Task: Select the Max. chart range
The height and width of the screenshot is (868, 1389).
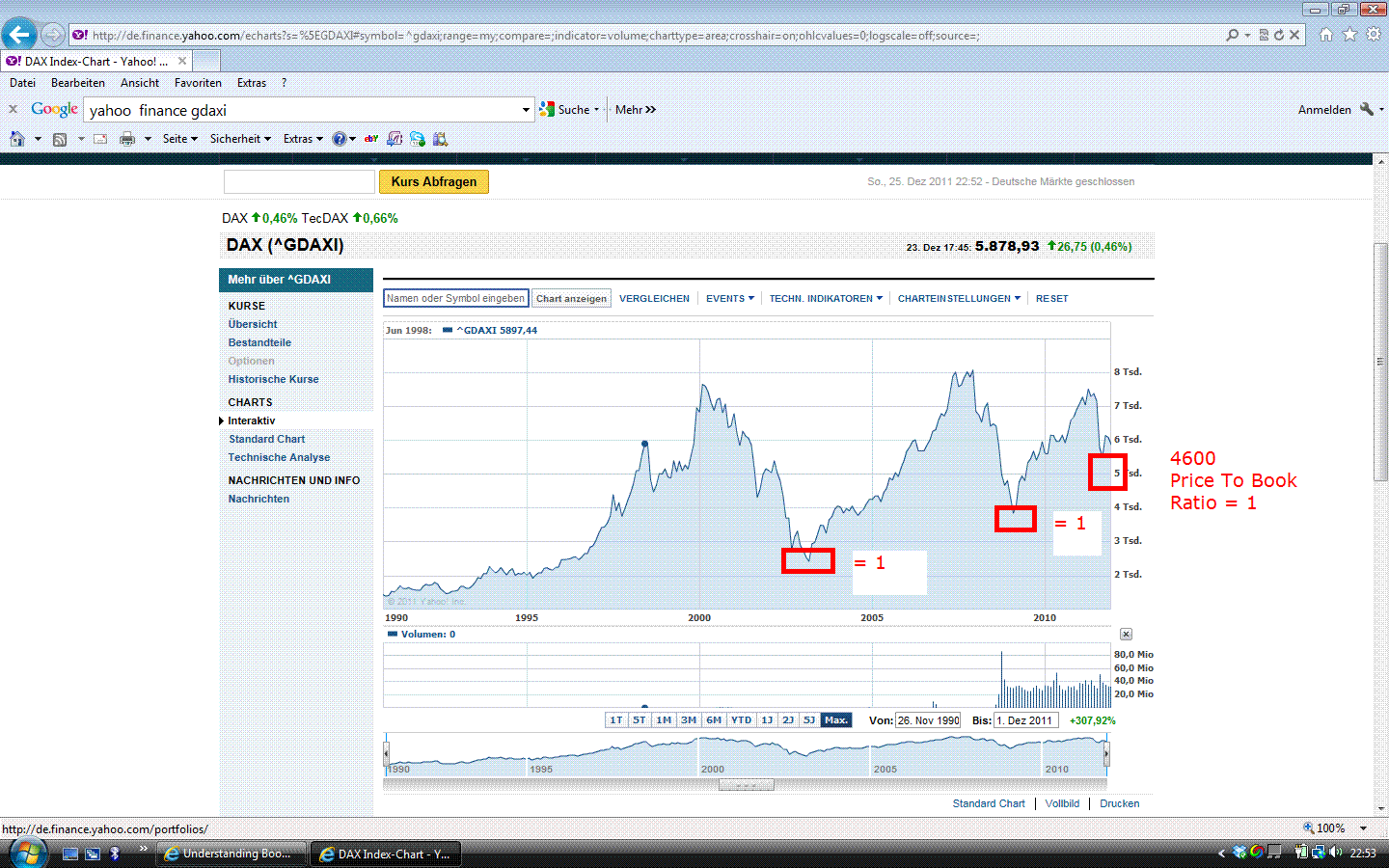Action: coord(836,720)
